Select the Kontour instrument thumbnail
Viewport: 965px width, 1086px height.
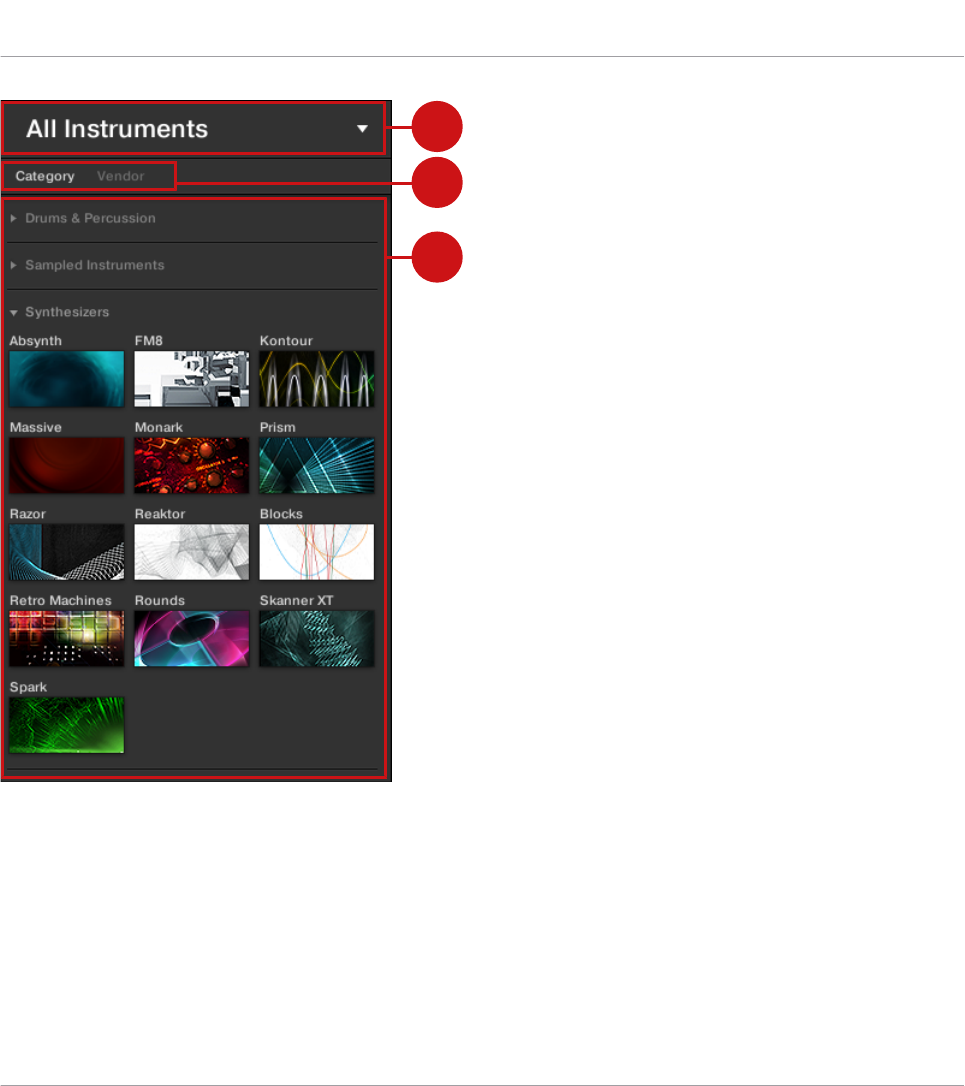click(317, 379)
